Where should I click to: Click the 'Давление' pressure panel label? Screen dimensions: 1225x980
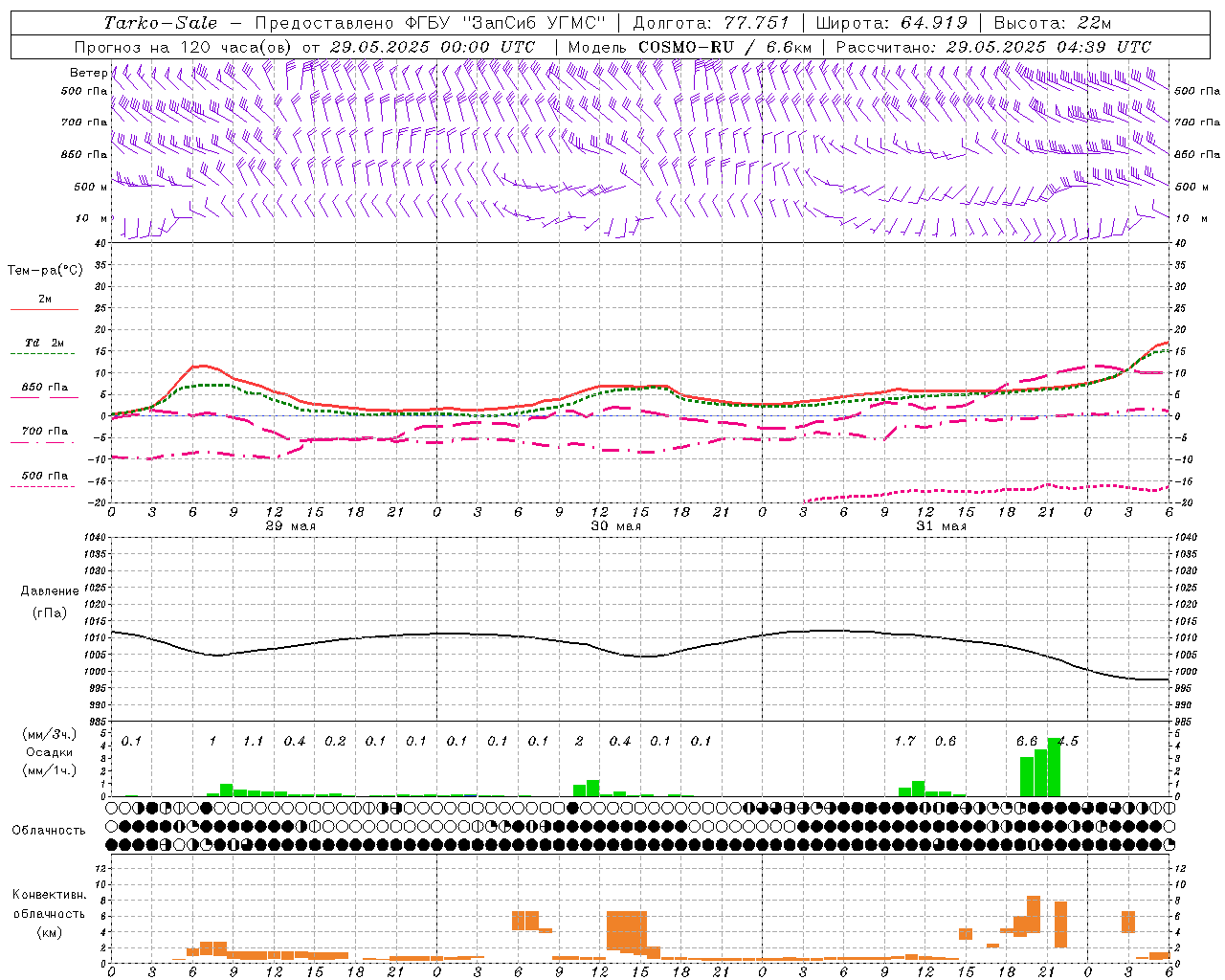click(x=50, y=590)
